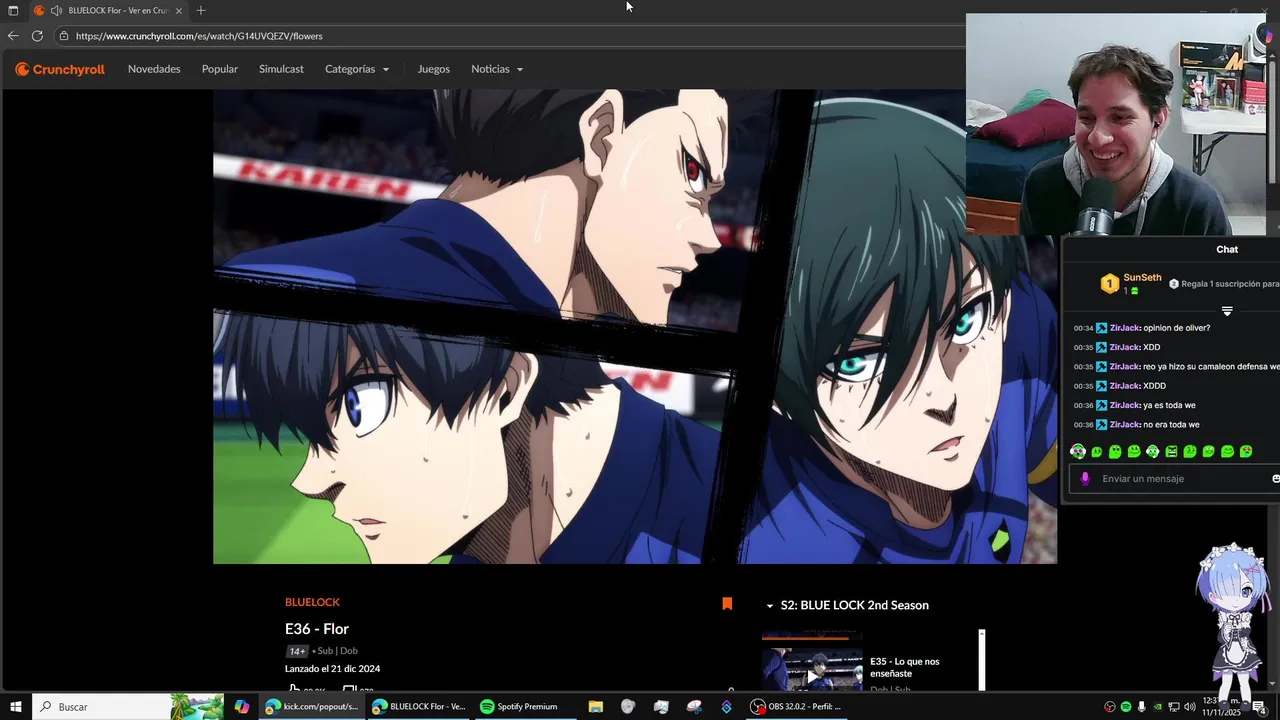1280x720 pixels.
Task: Click the episode list scrollbar
Action: click(982, 660)
